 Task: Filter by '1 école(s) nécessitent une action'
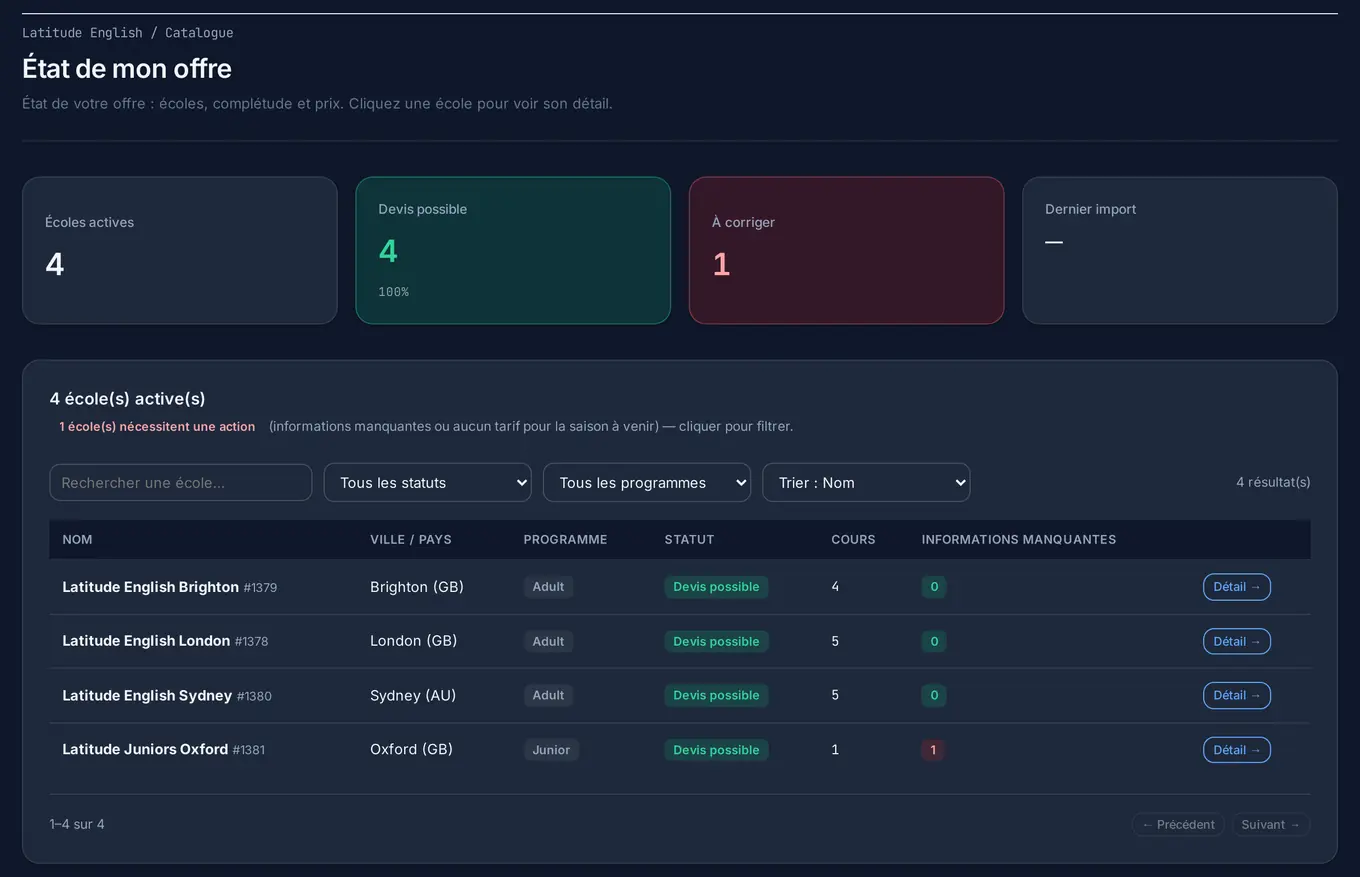[157, 427]
